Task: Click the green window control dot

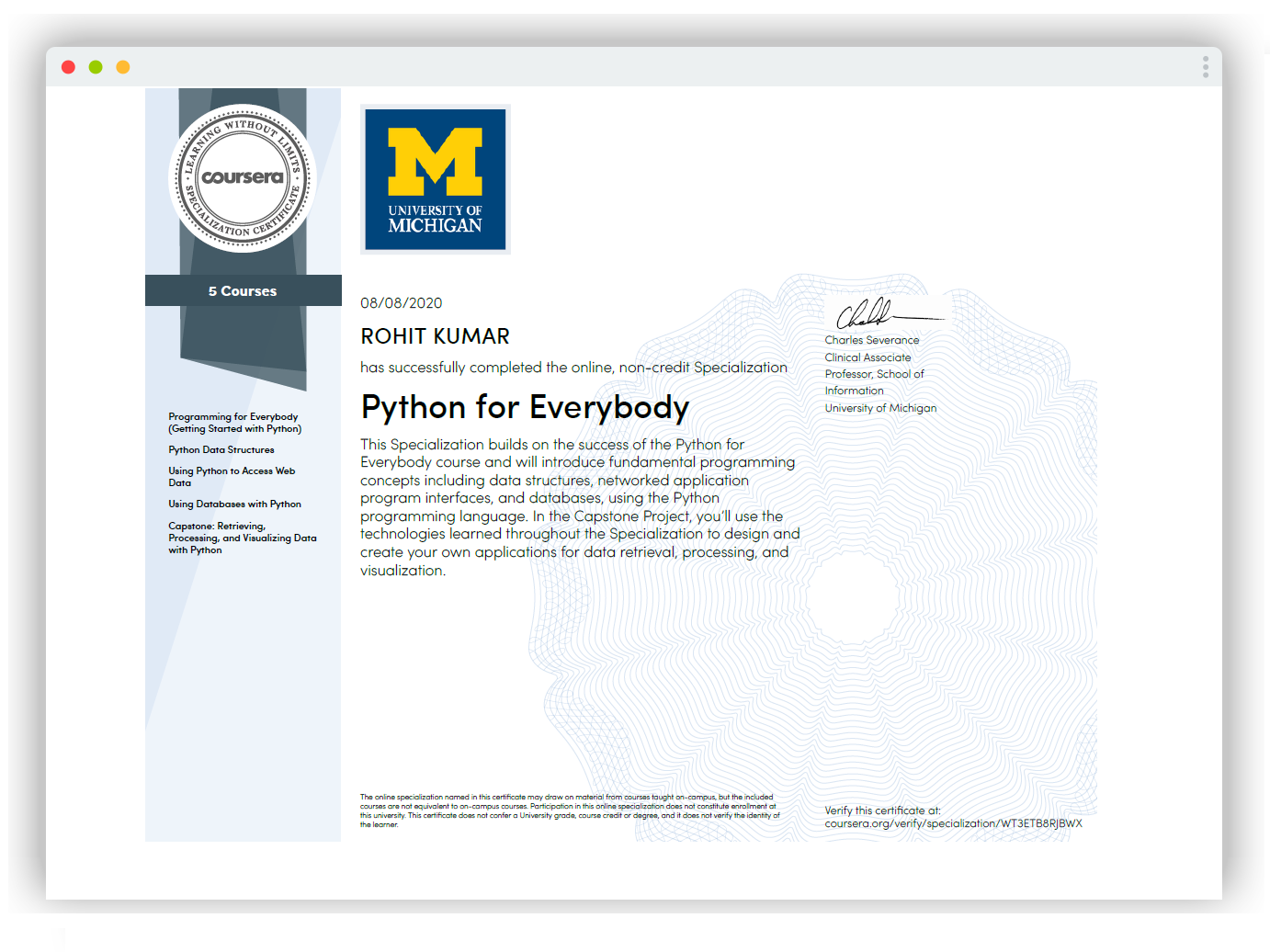Action: pyautogui.click(x=96, y=67)
